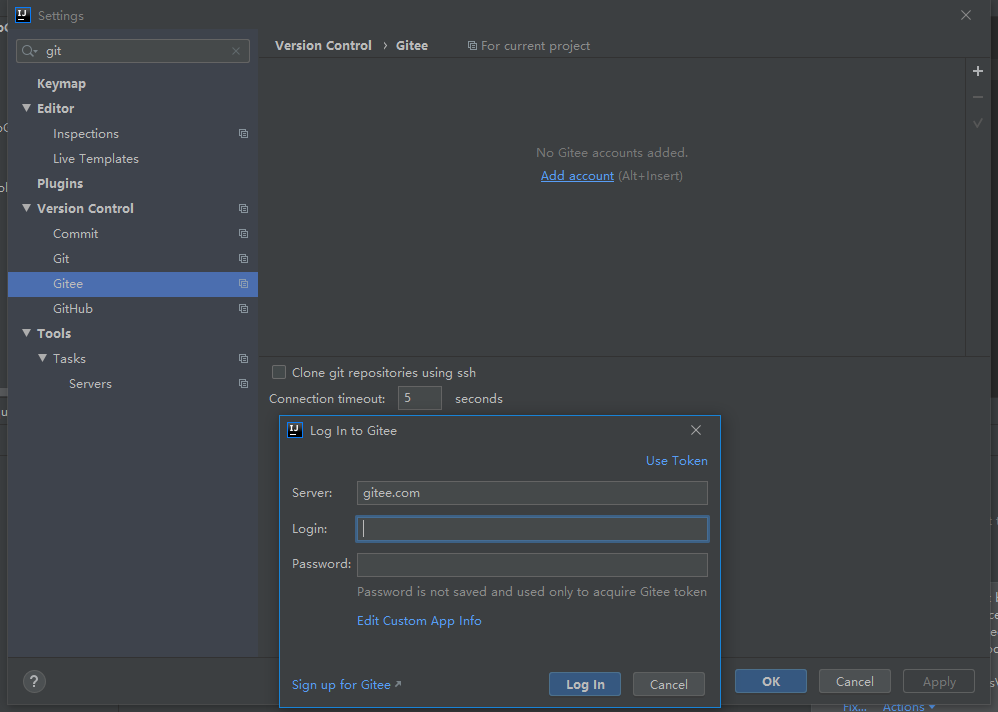
Task: Open the Keymap settings page
Action: click(61, 84)
